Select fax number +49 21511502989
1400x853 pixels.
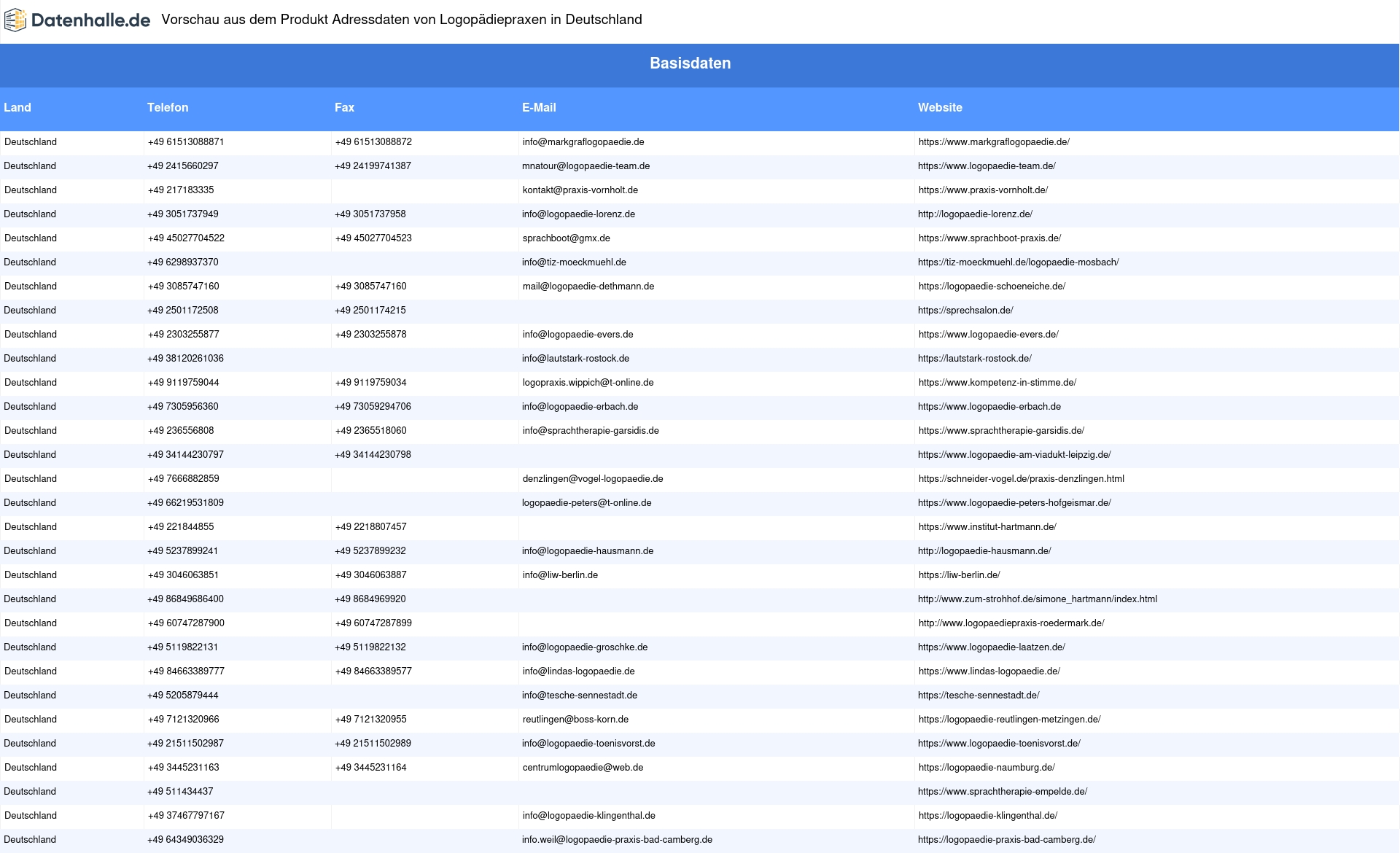click(373, 744)
